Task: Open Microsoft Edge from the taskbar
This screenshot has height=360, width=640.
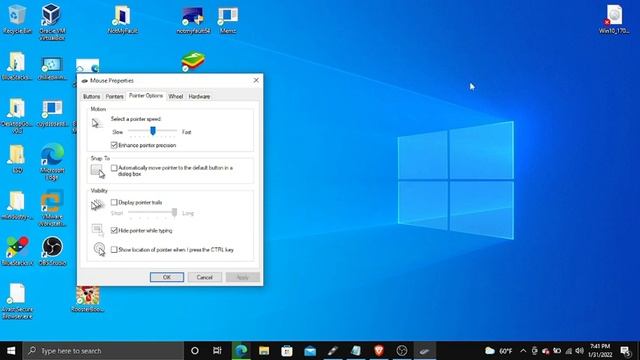Action: point(241,351)
